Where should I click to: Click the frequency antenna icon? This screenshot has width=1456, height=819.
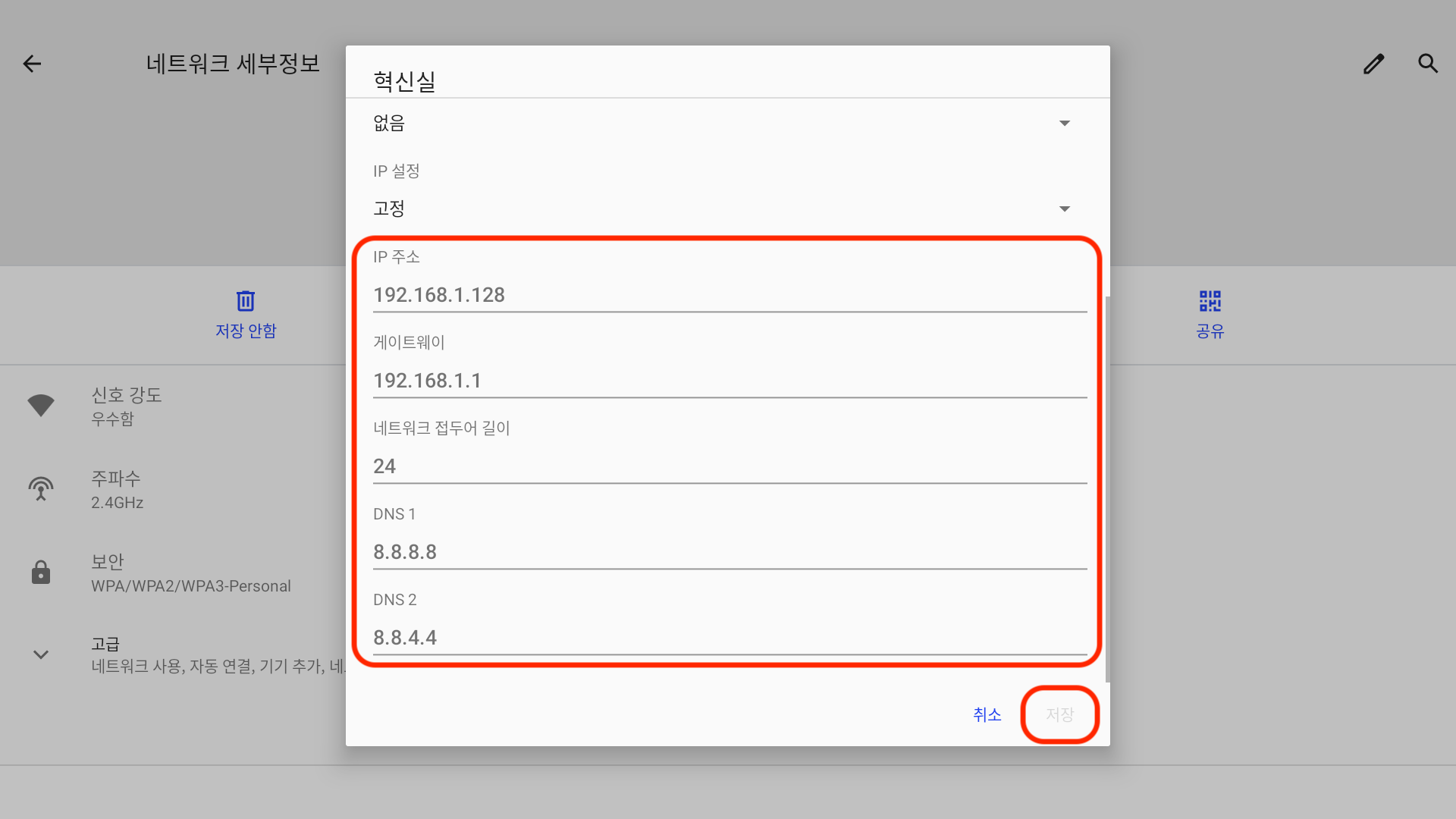pyautogui.click(x=41, y=489)
